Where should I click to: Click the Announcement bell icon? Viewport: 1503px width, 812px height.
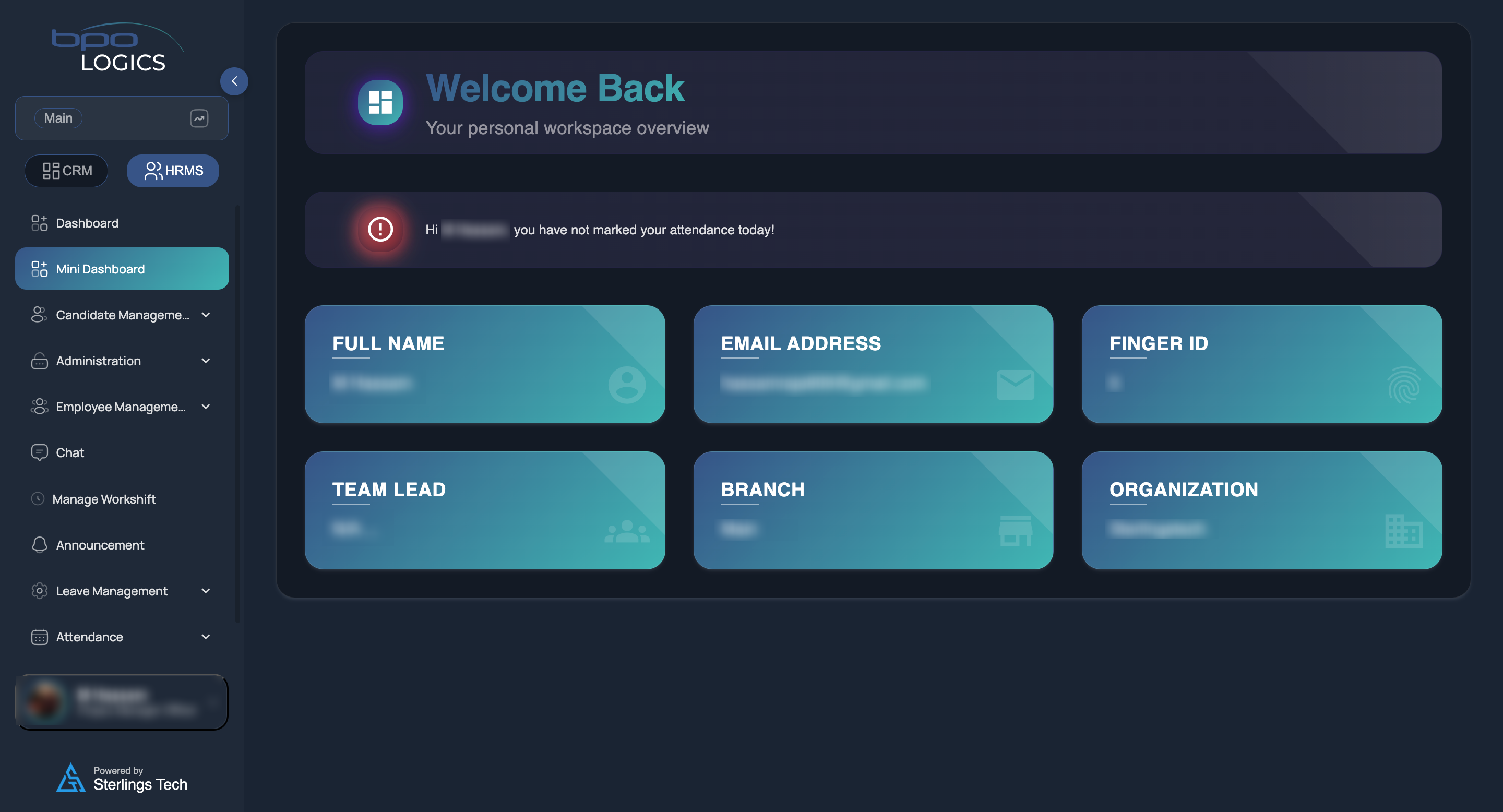click(x=39, y=545)
